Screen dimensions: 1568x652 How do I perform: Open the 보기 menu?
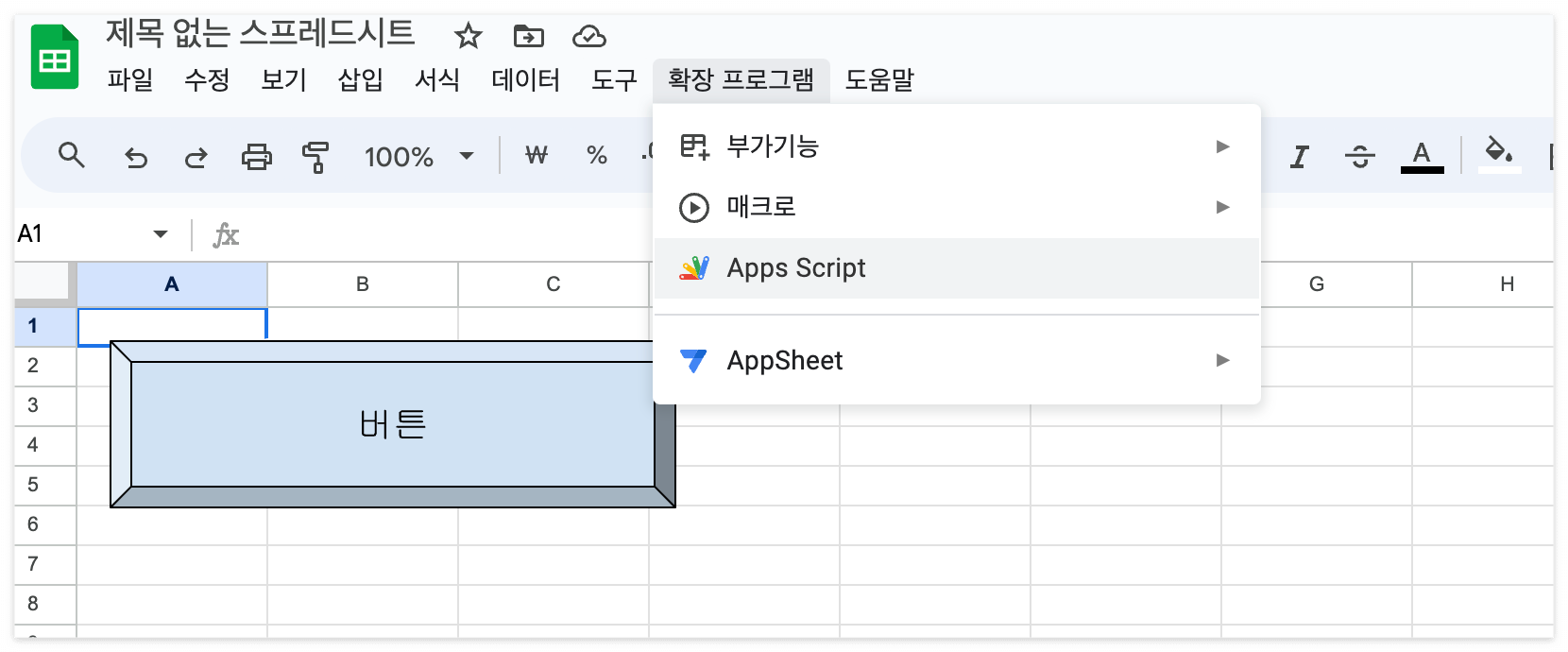pos(283,79)
